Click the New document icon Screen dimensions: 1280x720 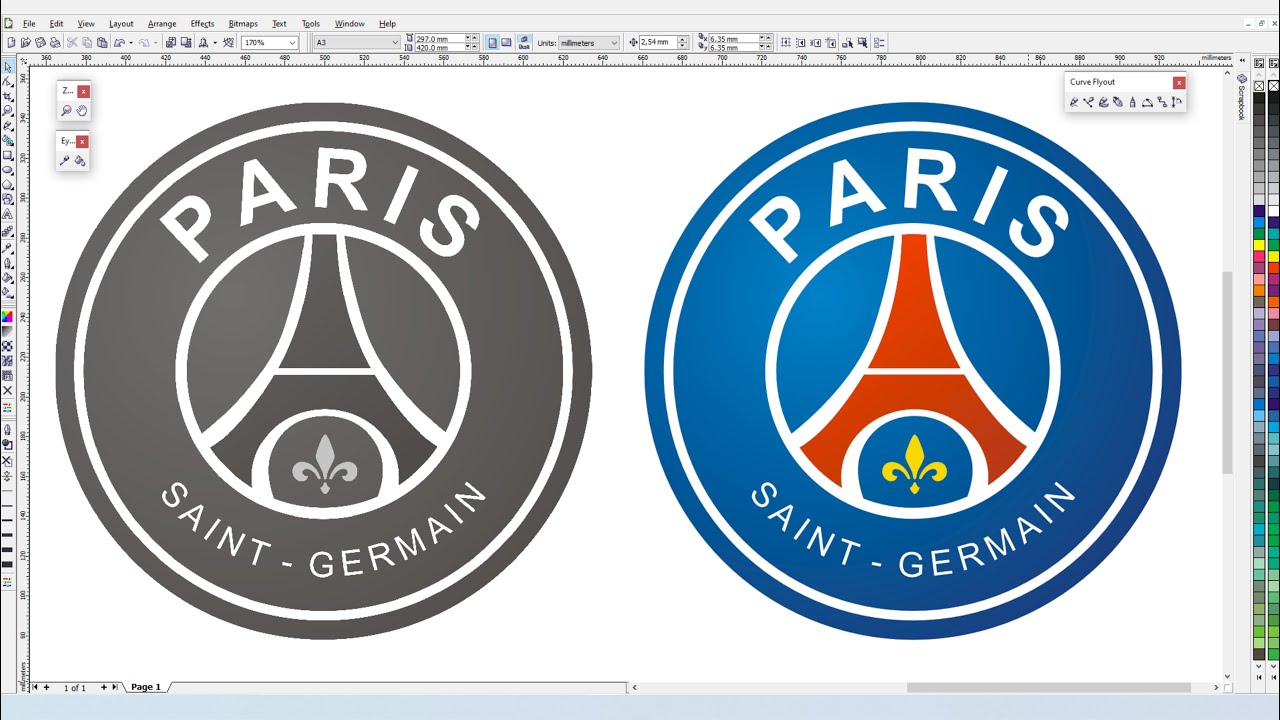[x=11, y=43]
